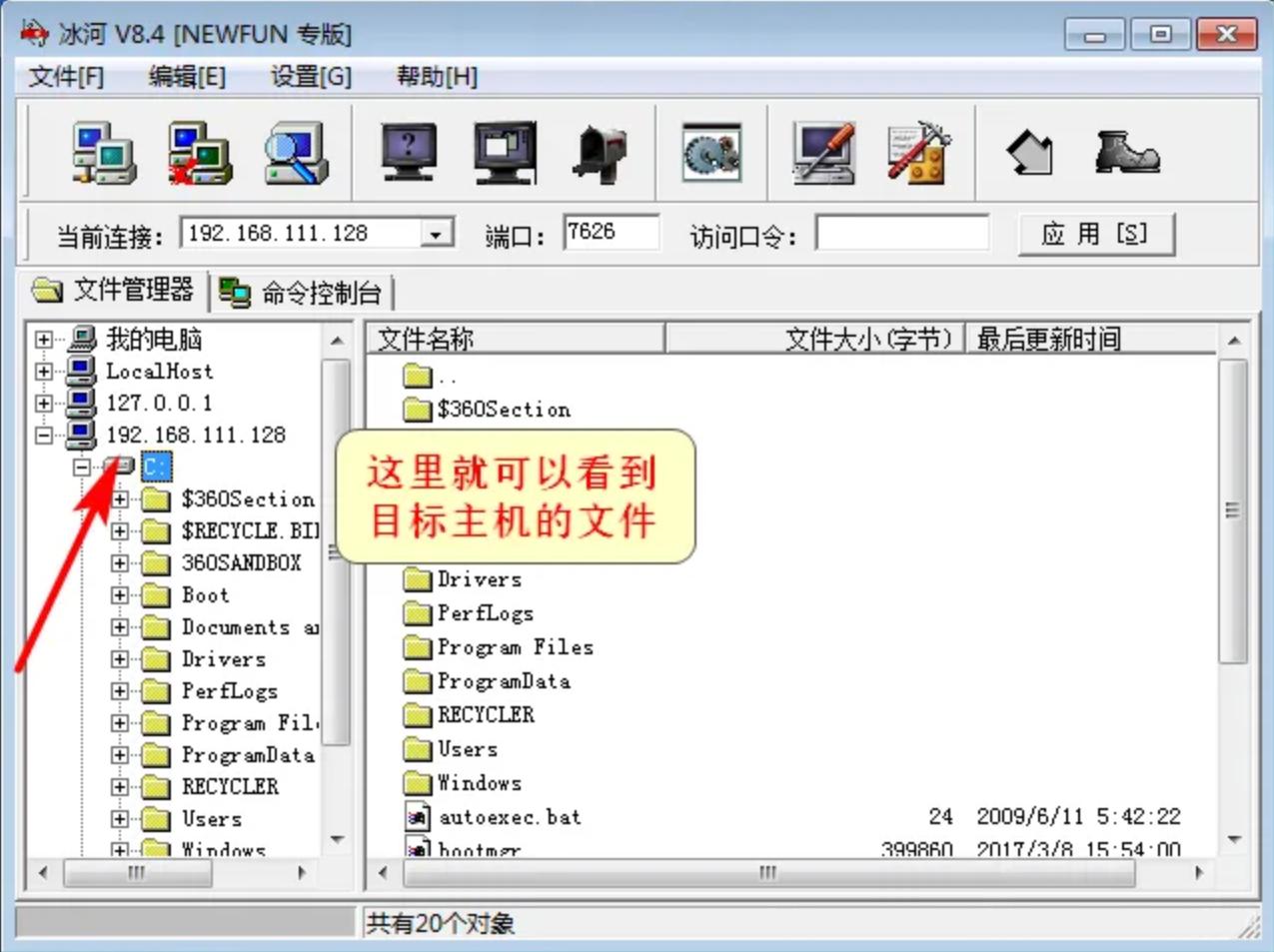1274x952 pixels.
Task: Expand the LocalHost tree node
Action: coord(42,371)
